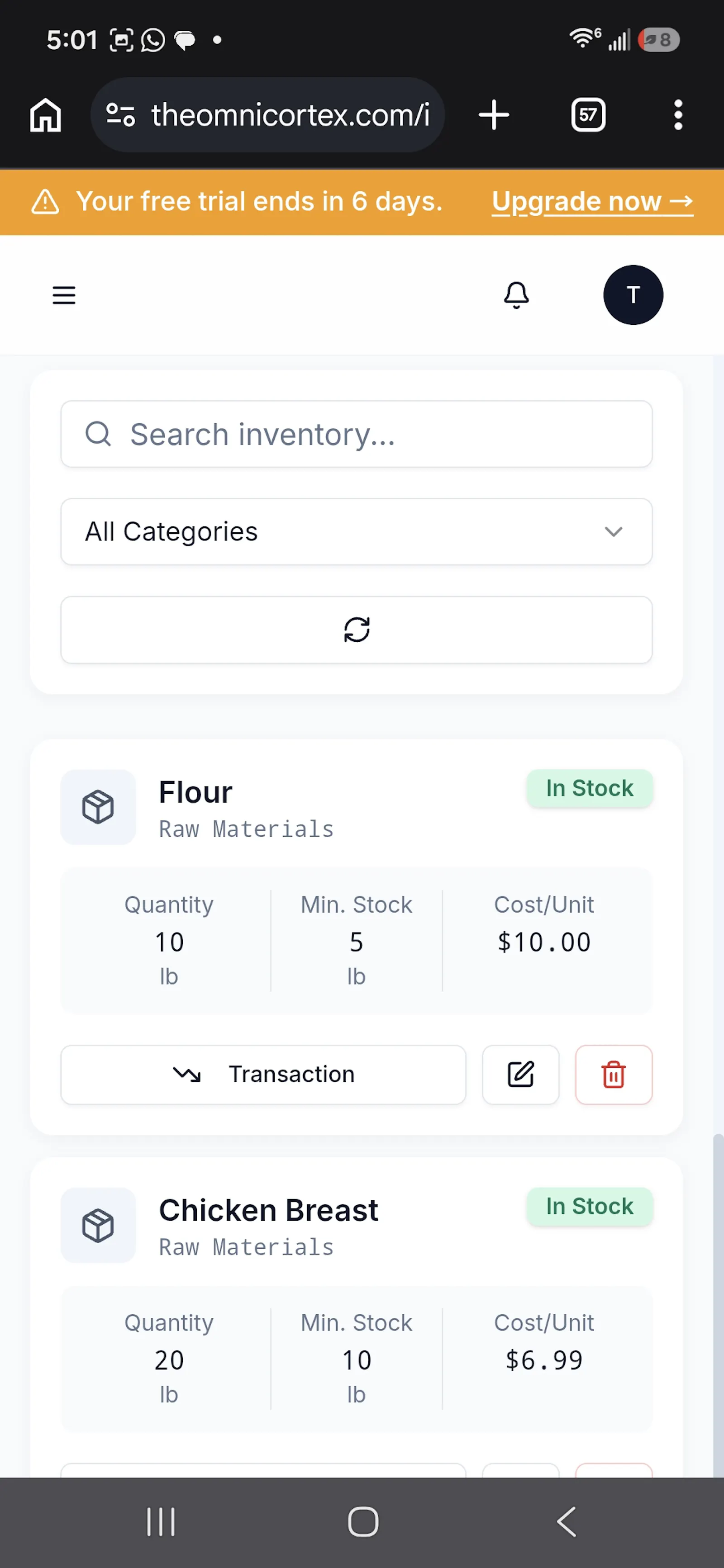Image resolution: width=724 pixels, height=1568 pixels.
Task: Open browser home page icon
Action: [46, 115]
